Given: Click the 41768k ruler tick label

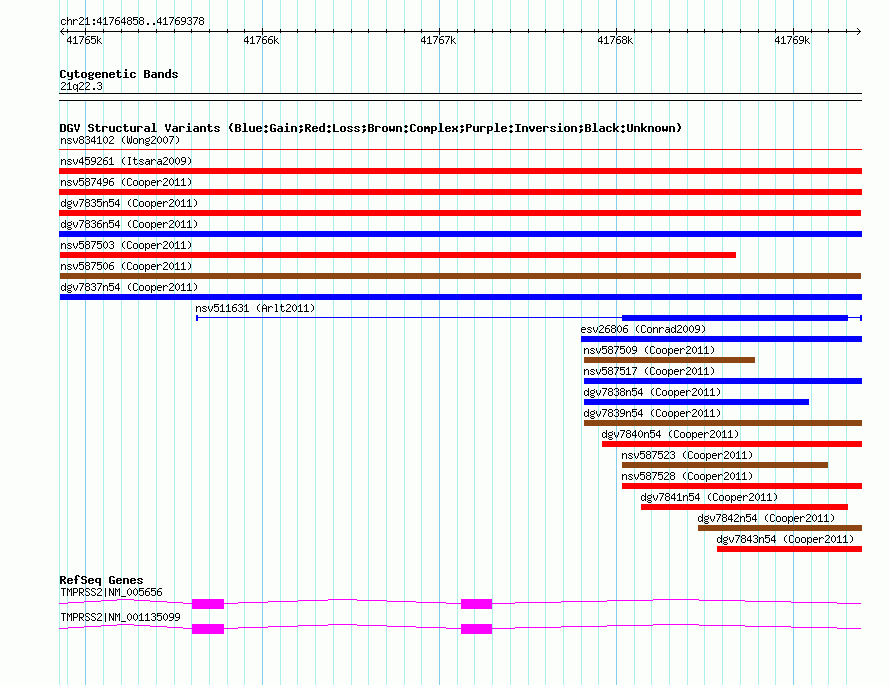Looking at the screenshot, I should tap(615, 40).
